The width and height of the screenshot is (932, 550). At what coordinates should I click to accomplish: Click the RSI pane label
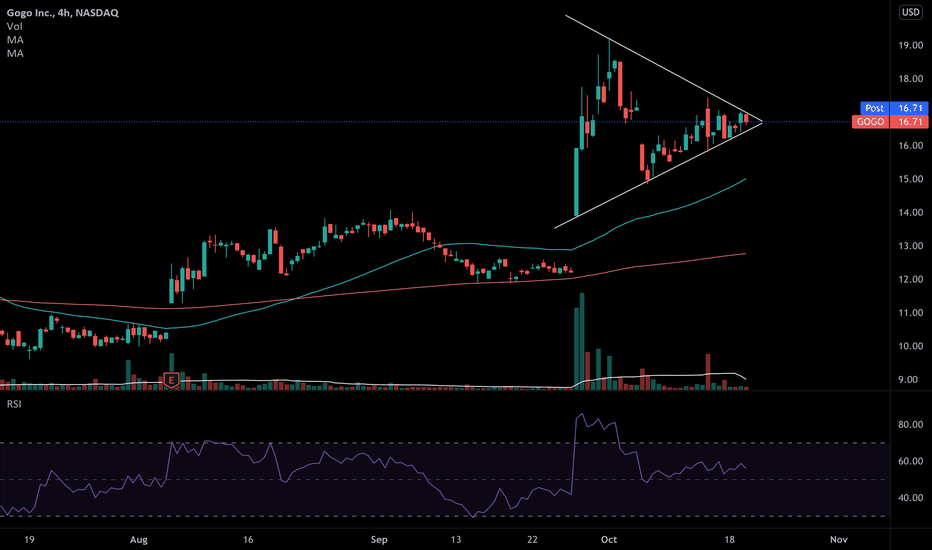(14, 404)
